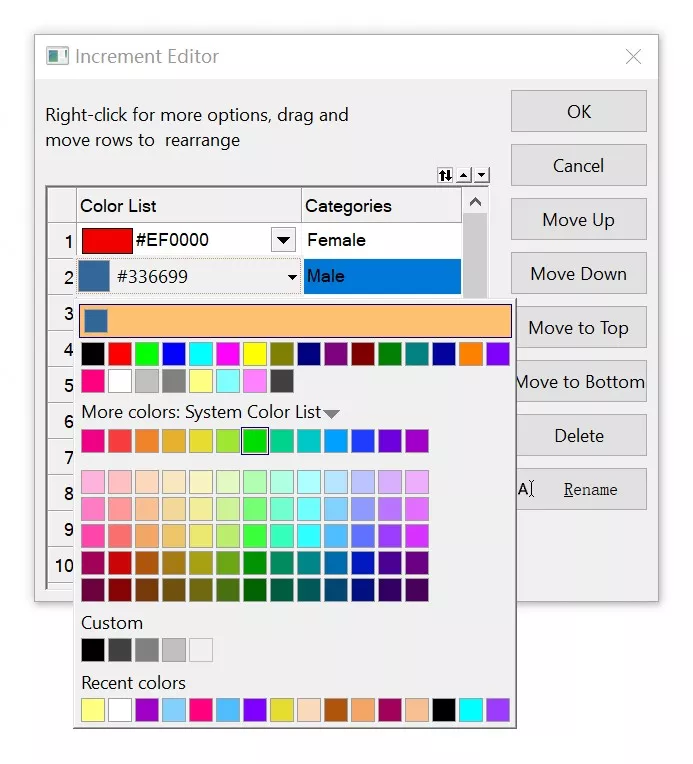
Task: Pick the pale yellow first Recent colors swatch
Action: click(x=93, y=710)
